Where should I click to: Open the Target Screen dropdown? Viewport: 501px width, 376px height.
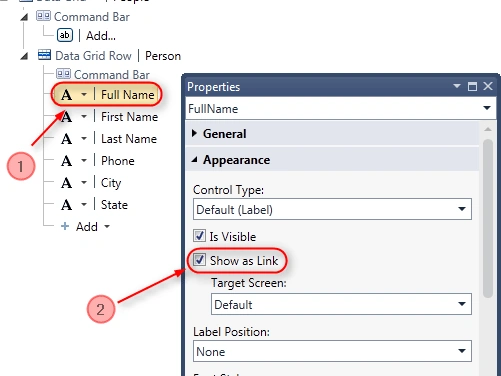point(462,304)
